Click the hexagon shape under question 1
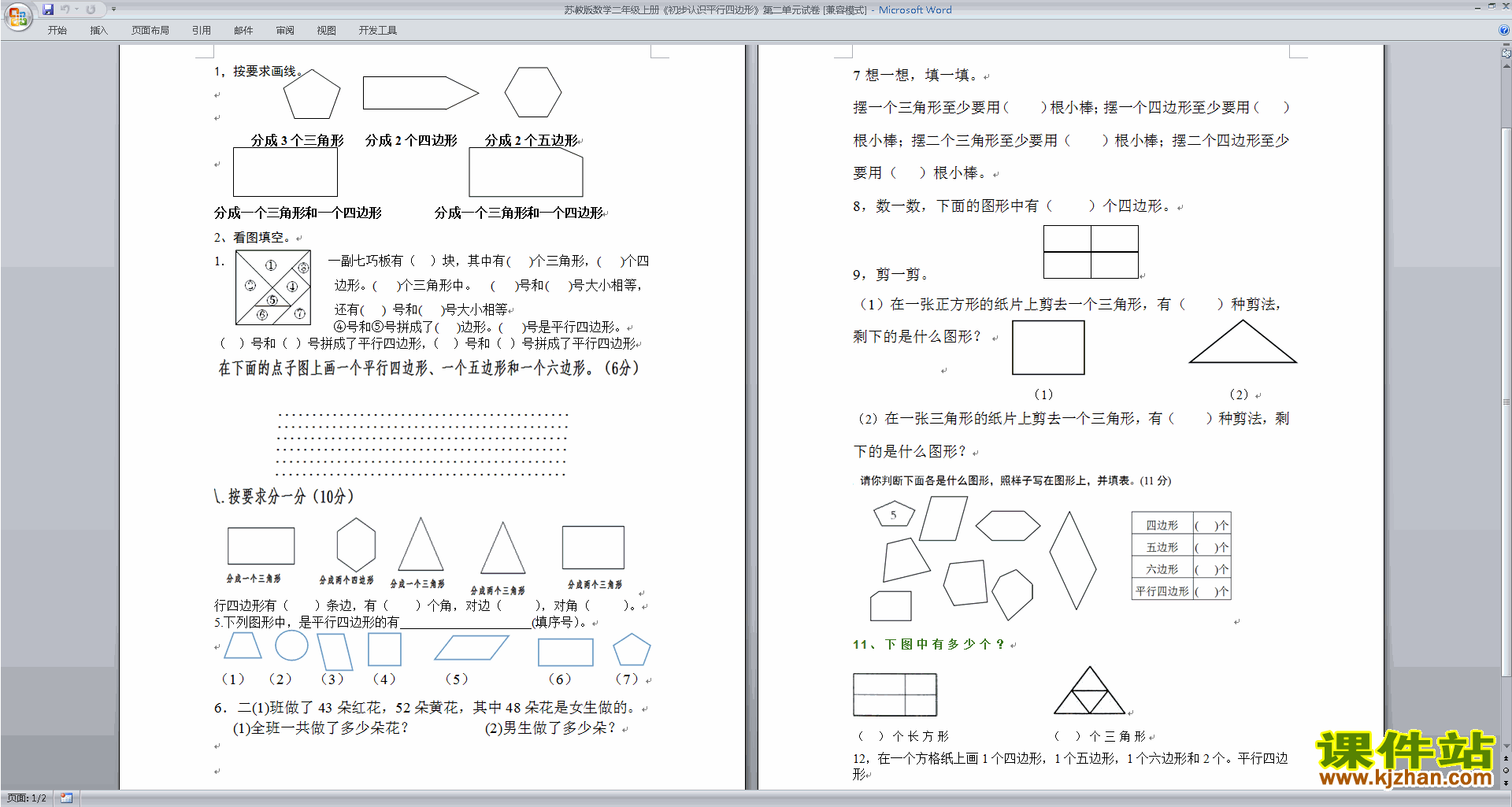Image resolution: width=1512 pixels, height=807 pixels. pyautogui.click(x=533, y=92)
